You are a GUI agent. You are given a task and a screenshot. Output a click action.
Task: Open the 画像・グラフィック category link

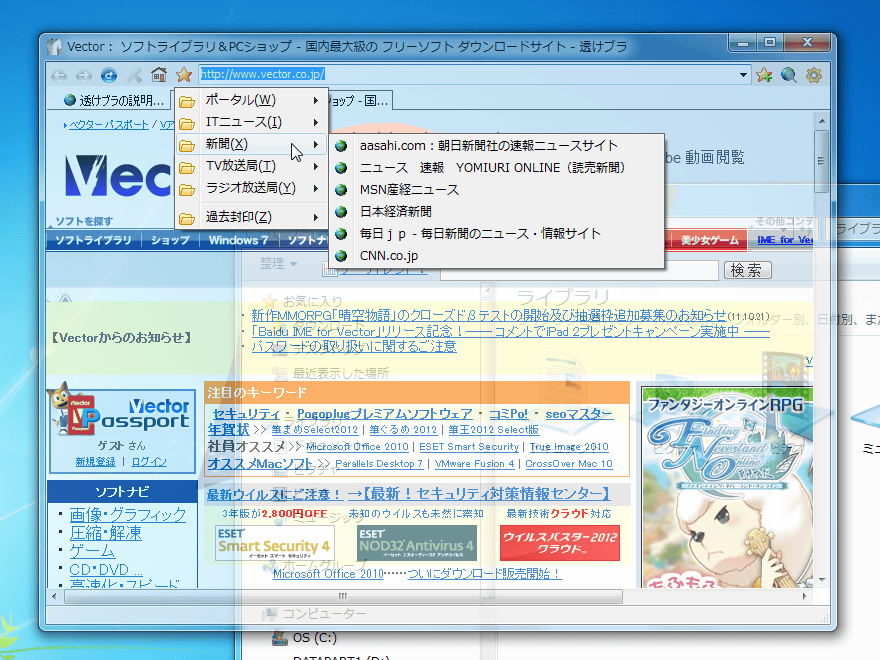point(128,514)
